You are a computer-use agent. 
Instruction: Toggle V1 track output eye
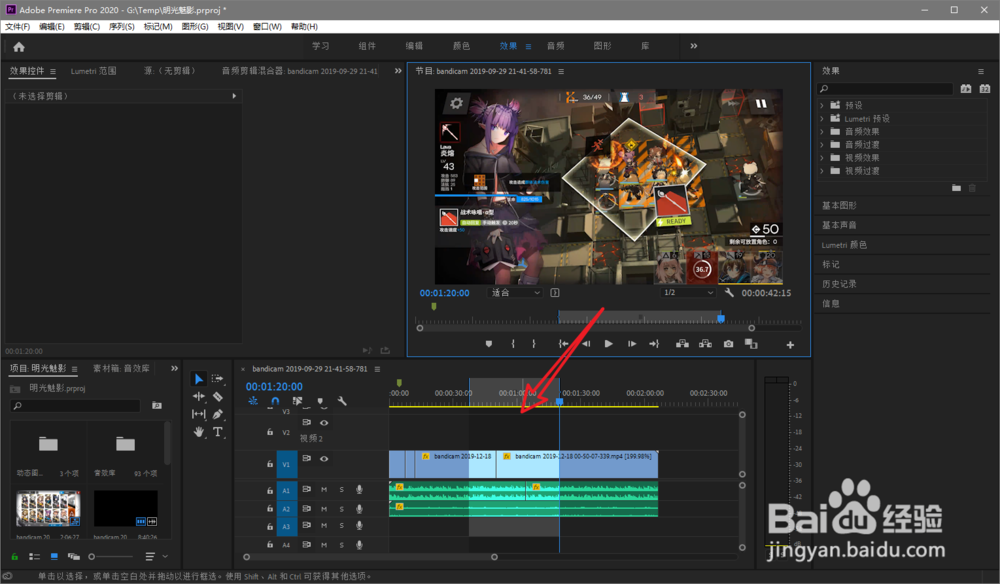pos(324,458)
